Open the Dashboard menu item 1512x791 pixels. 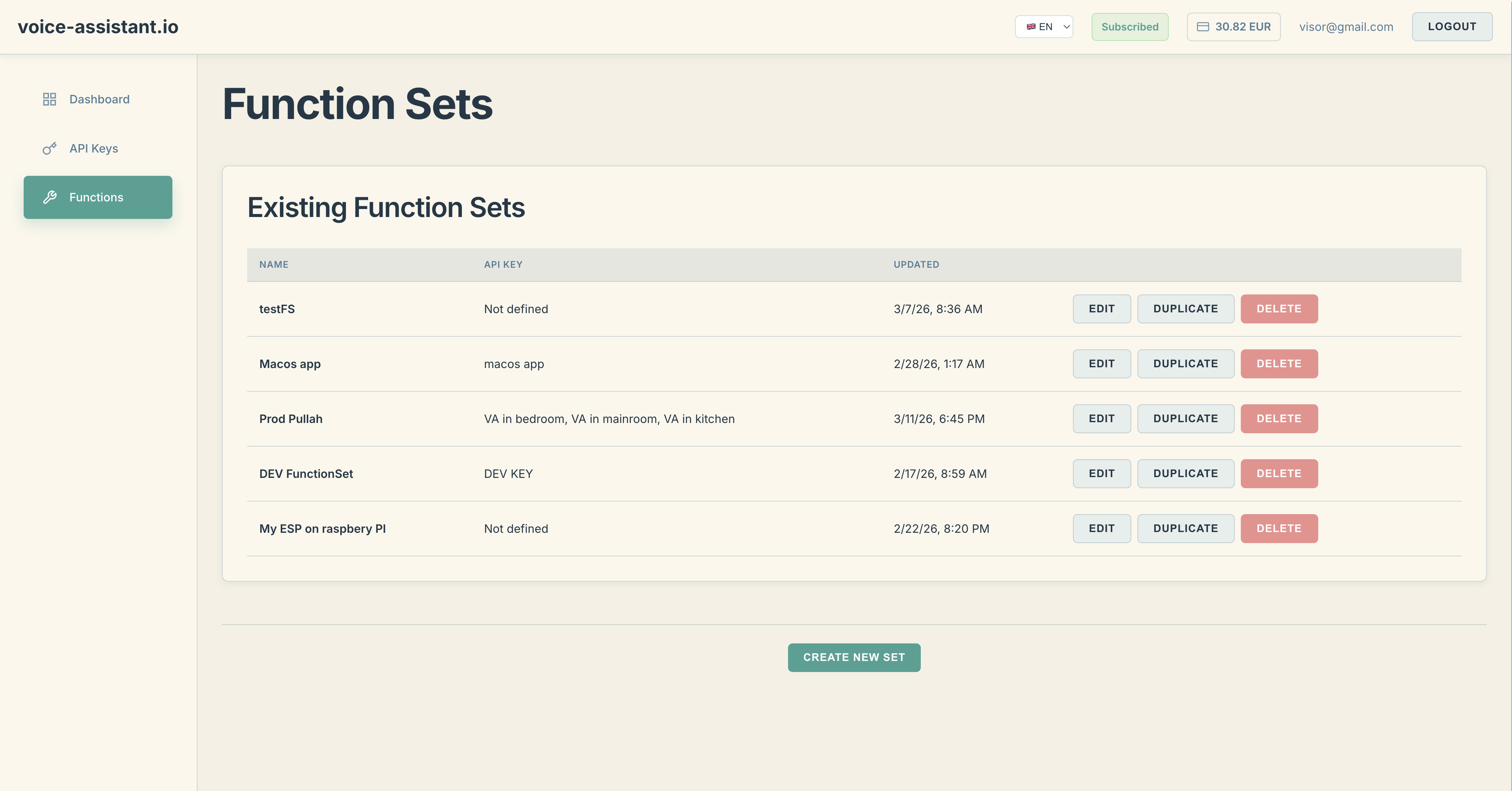[x=99, y=99]
